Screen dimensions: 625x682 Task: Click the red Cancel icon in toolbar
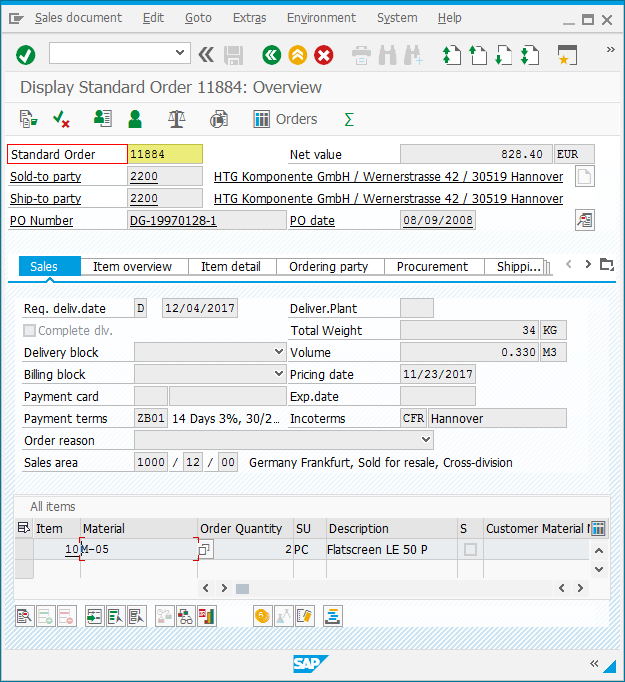coord(323,54)
